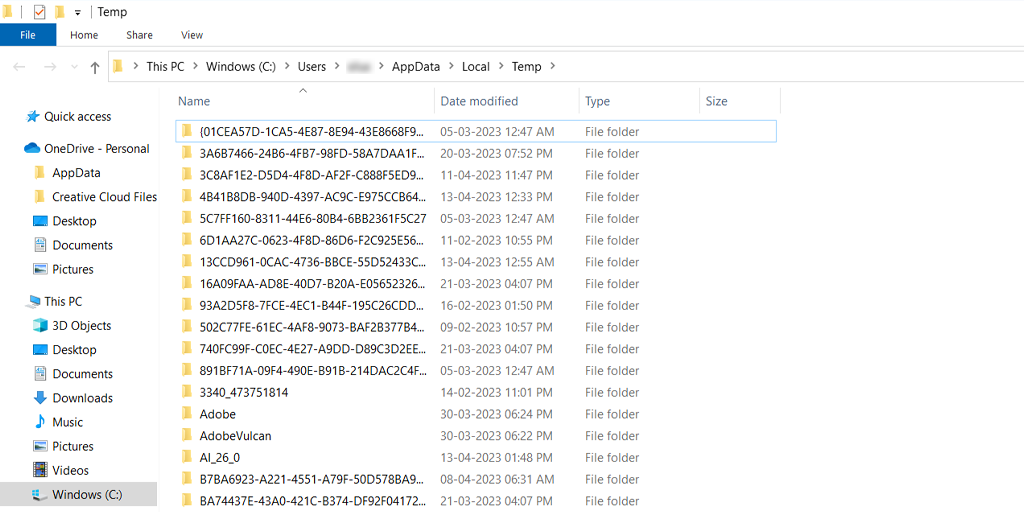Open the File ribbon tab
Screen dimensions: 1024x512
click(28, 35)
